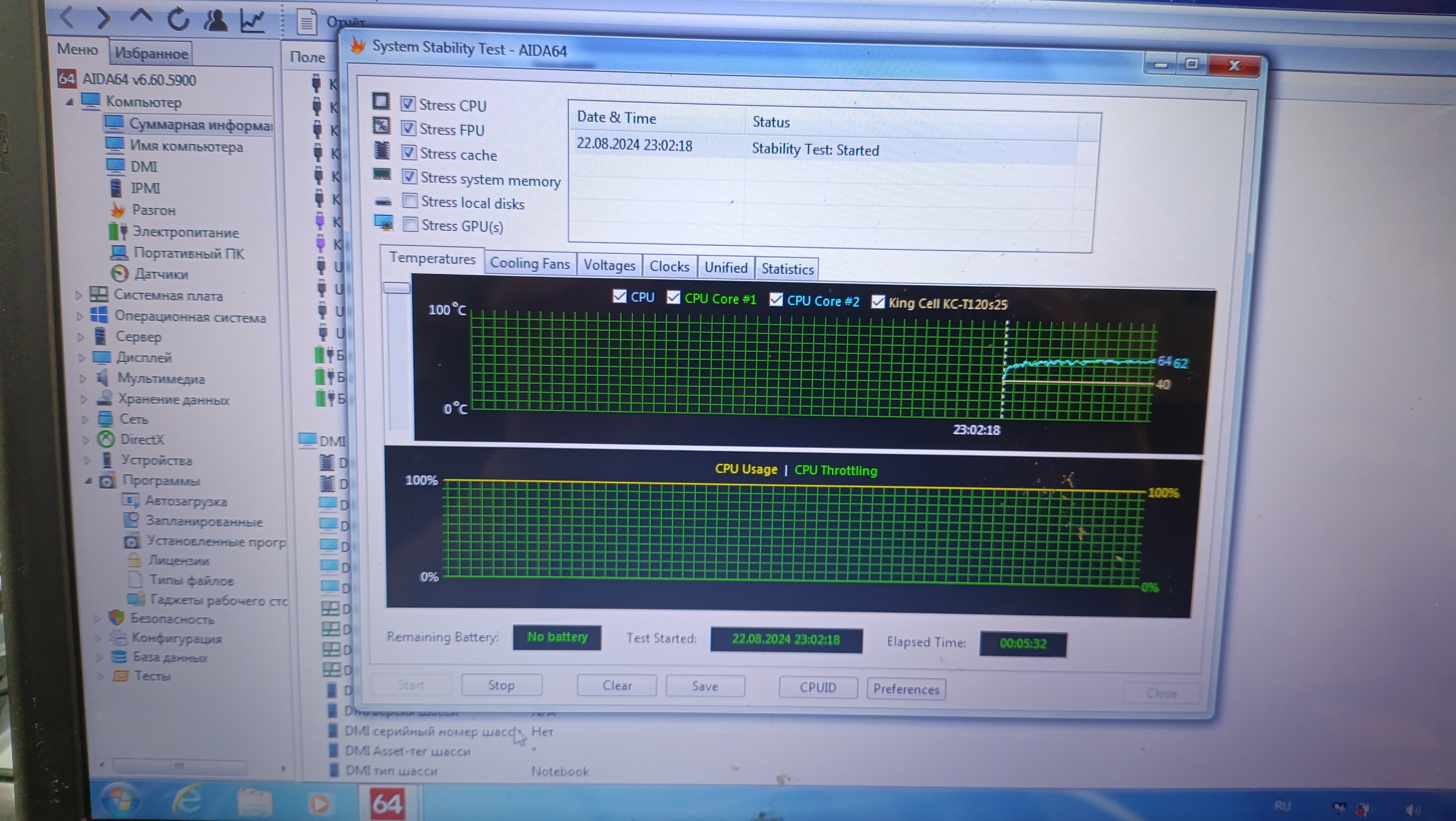Open the Избранное tab
Viewport: 1456px width, 821px height.
click(x=151, y=54)
